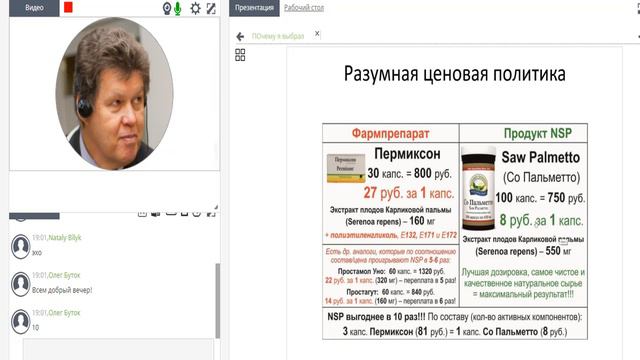640x360 pixels.
Task: Mute the green microphone icon
Action: (x=178, y=9)
